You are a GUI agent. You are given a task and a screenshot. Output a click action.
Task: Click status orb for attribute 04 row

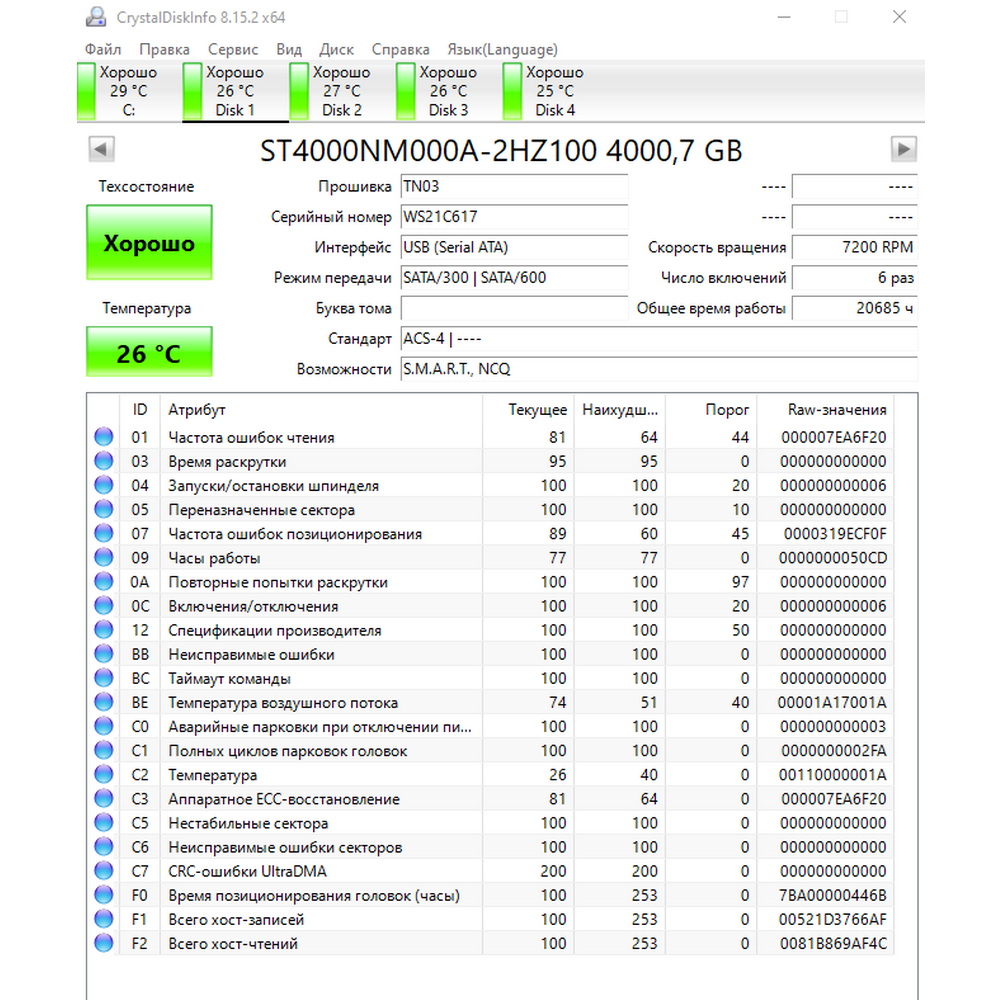tap(103, 485)
